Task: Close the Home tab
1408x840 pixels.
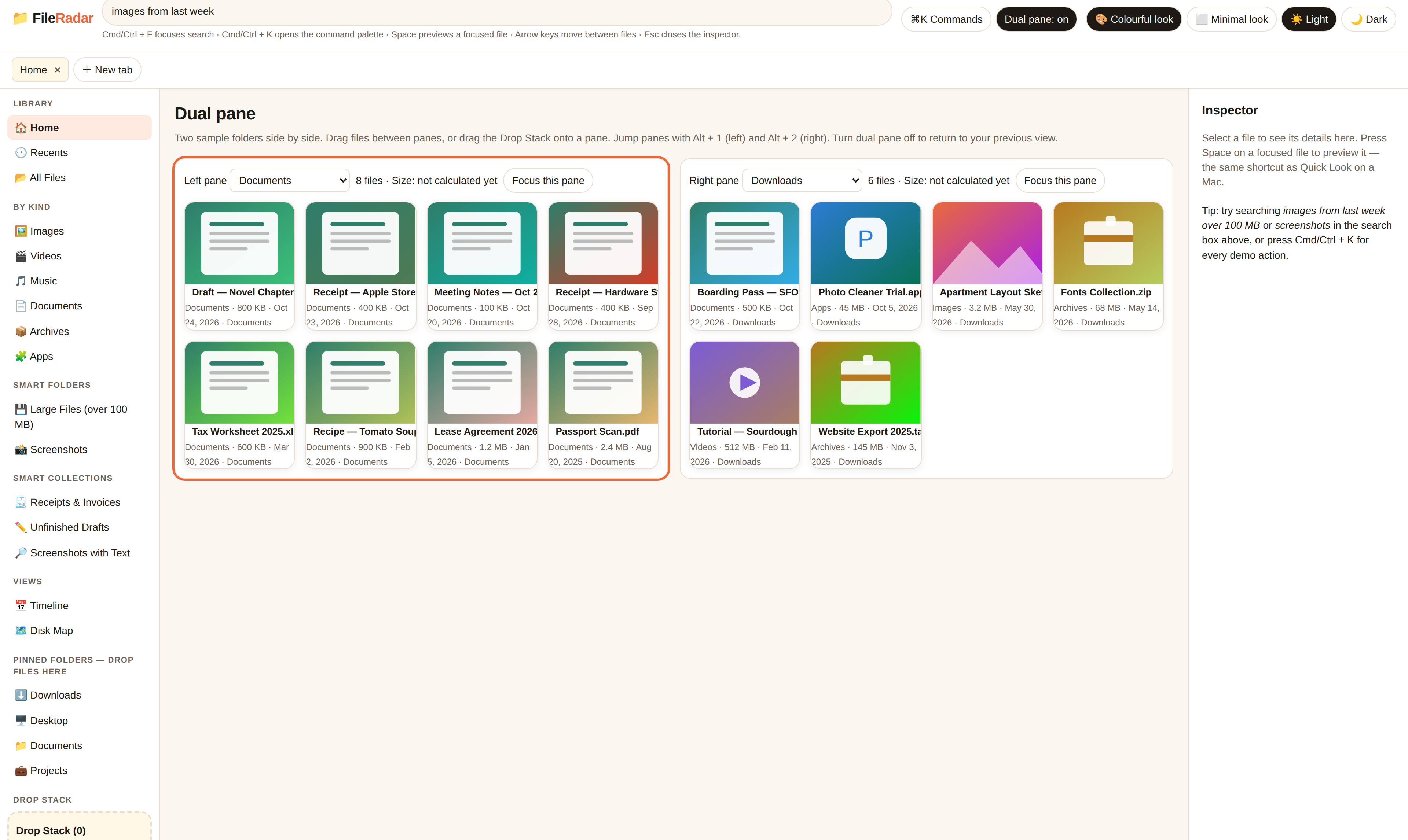Action: [57, 70]
